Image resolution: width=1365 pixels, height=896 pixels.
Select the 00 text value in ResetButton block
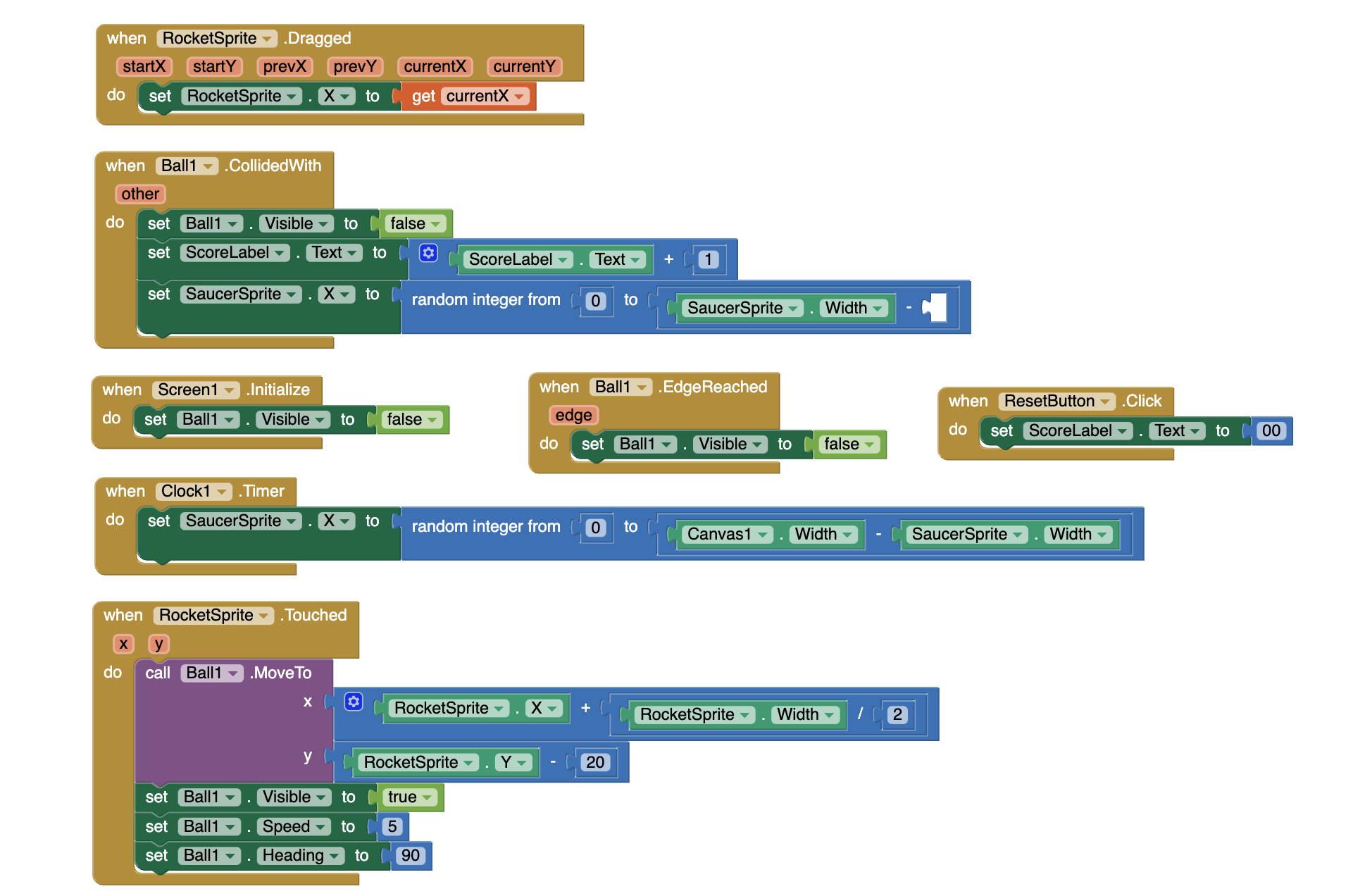[1271, 431]
